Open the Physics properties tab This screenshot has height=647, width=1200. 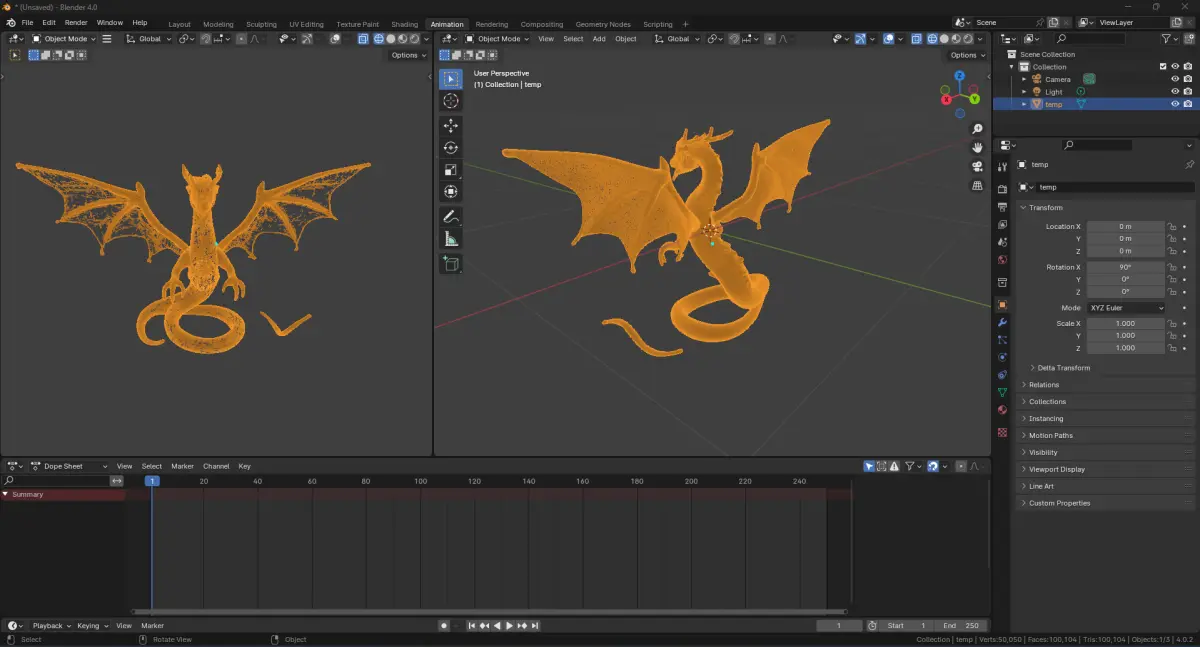click(1002, 357)
